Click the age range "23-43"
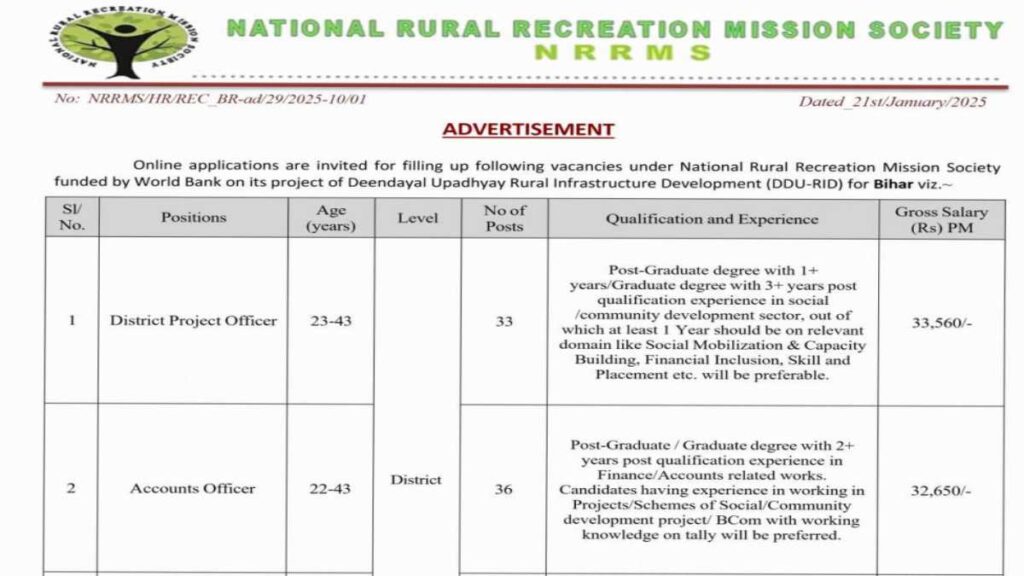This screenshot has width=1024, height=576. (x=331, y=321)
